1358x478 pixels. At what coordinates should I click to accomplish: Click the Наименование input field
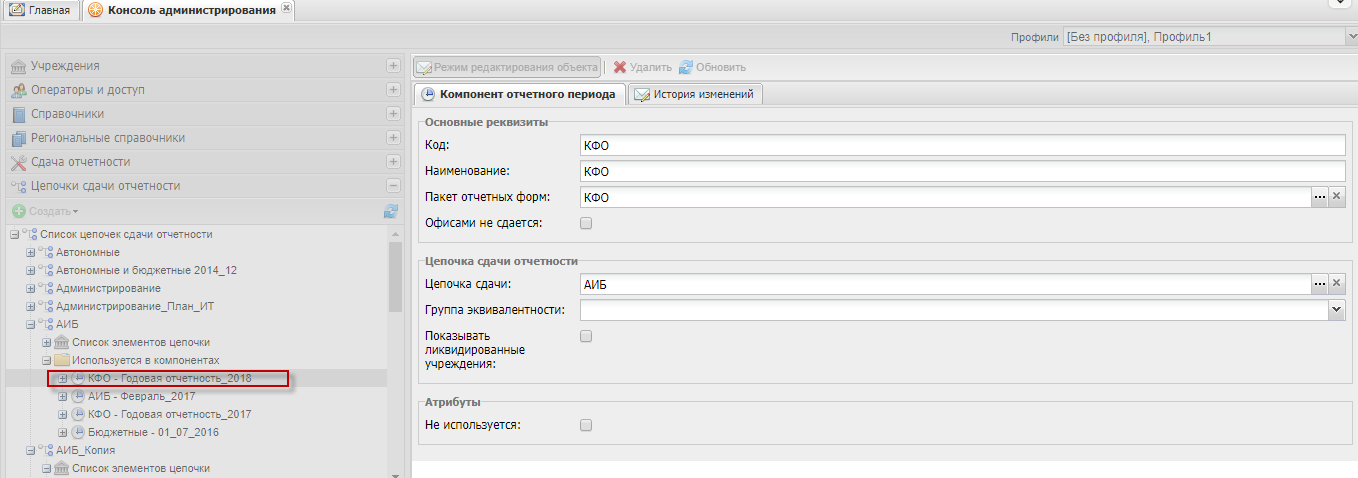point(960,171)
